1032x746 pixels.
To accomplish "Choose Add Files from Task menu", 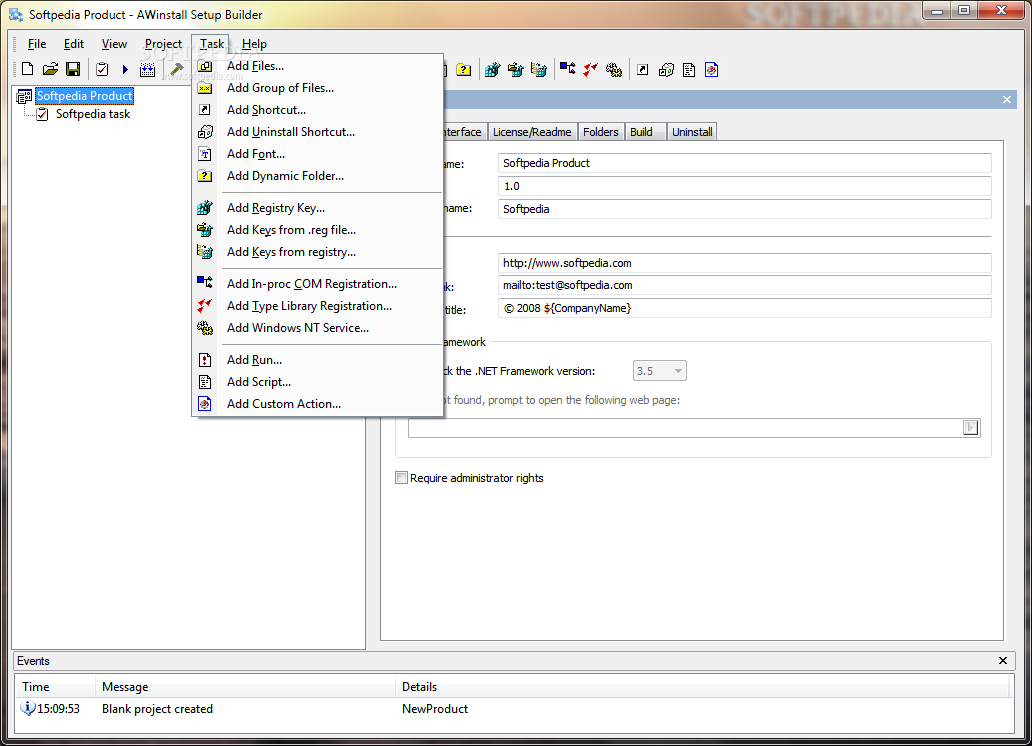I will (318, 66).
